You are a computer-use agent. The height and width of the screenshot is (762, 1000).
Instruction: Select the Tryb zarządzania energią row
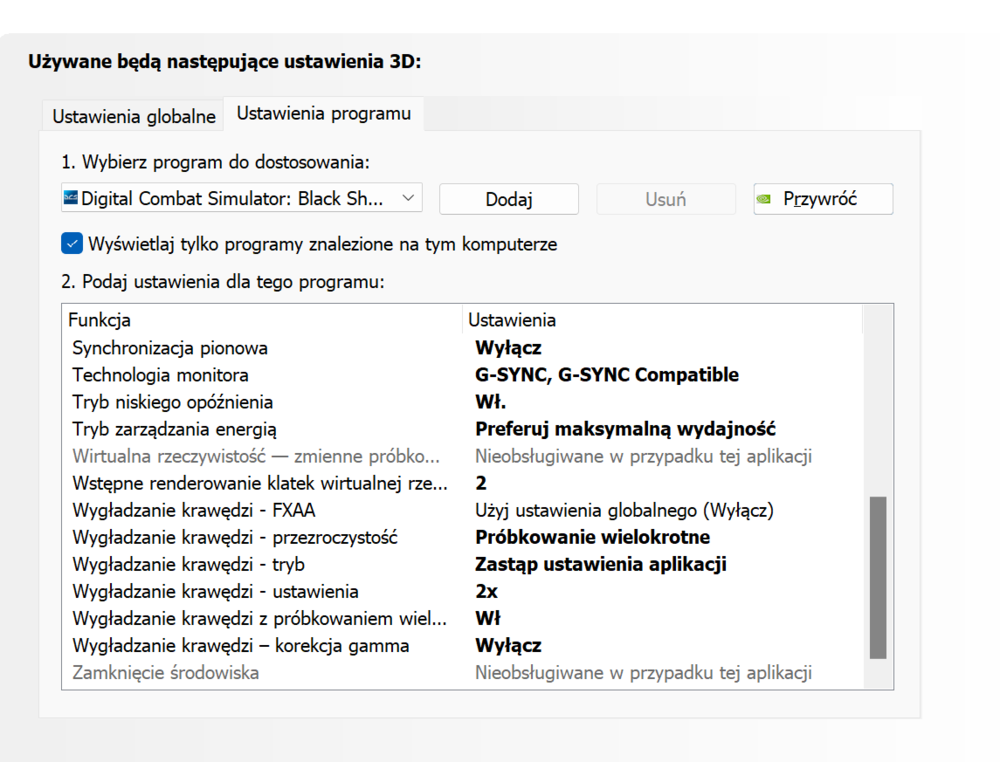[462, 429]
